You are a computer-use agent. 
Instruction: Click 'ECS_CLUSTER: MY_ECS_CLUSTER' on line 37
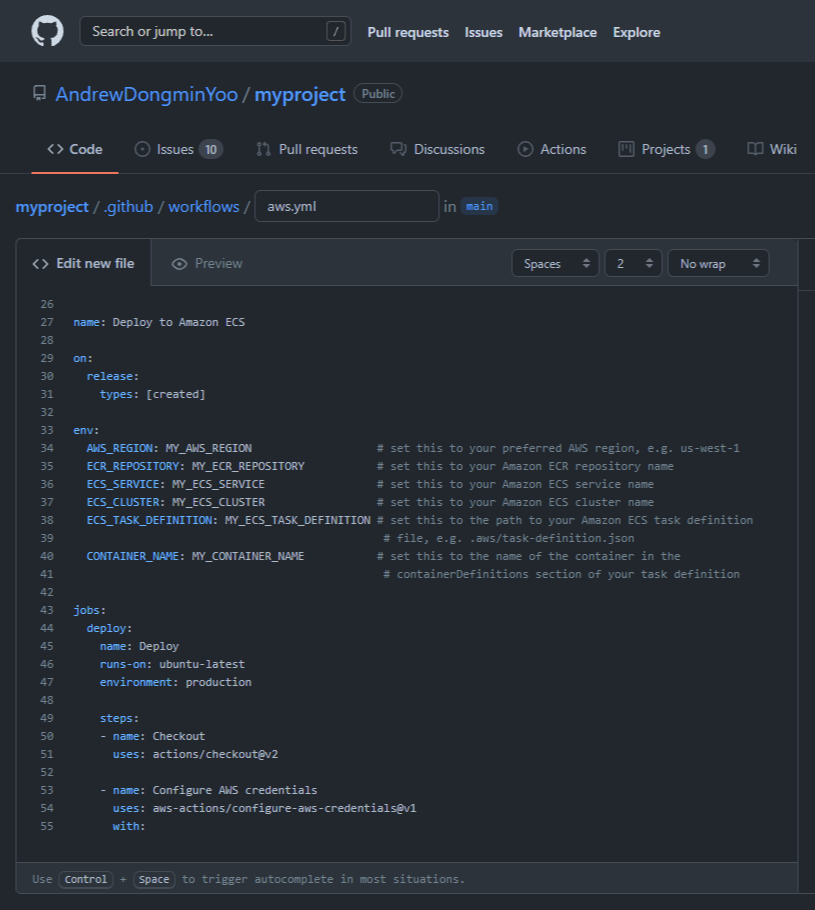click(x=176, y=502)
